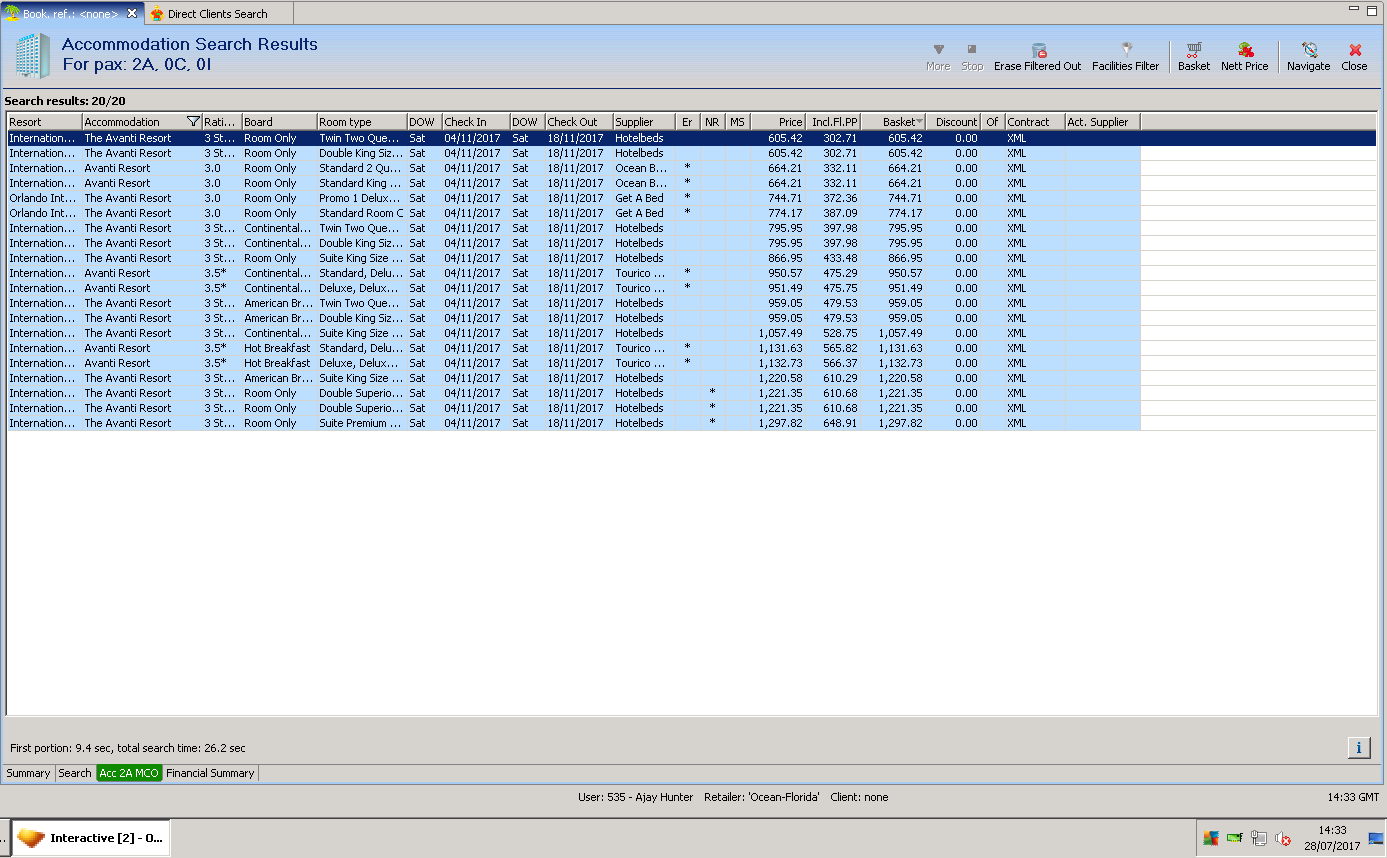Click the Supplier column header
Viewport: 1387px width, 858px height.
tap(634, 122)
